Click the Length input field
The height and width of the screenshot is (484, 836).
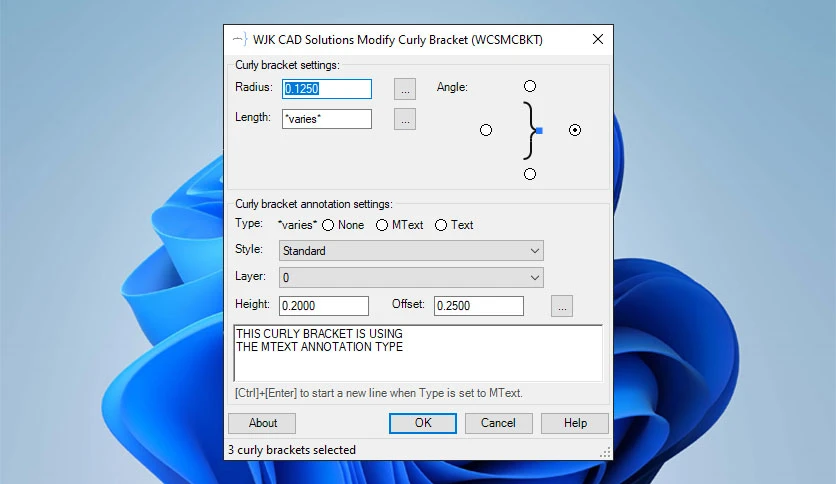[x=327, y=119]
